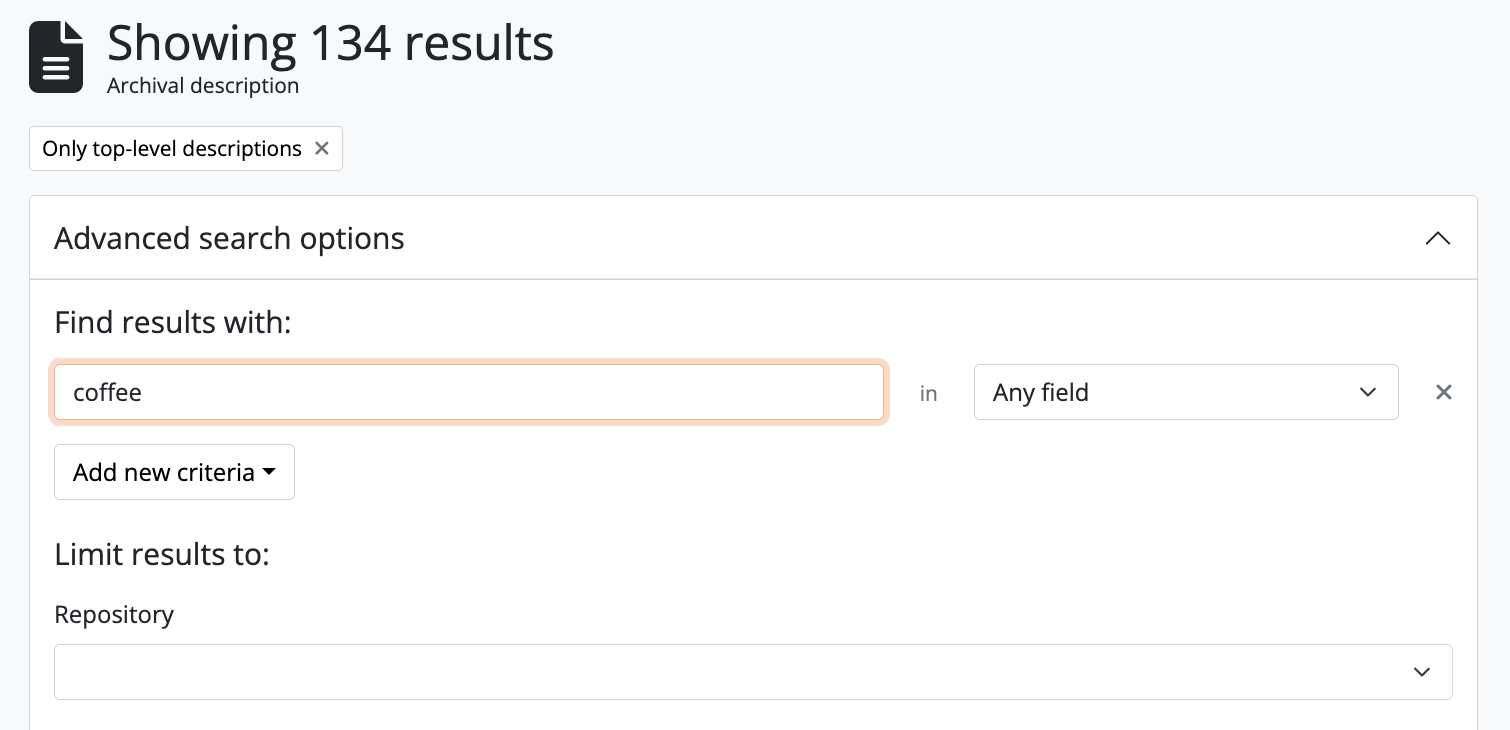Screen dimensions: 1510x730
Task: Click the archival description document icon
Action: click(56, 57)
